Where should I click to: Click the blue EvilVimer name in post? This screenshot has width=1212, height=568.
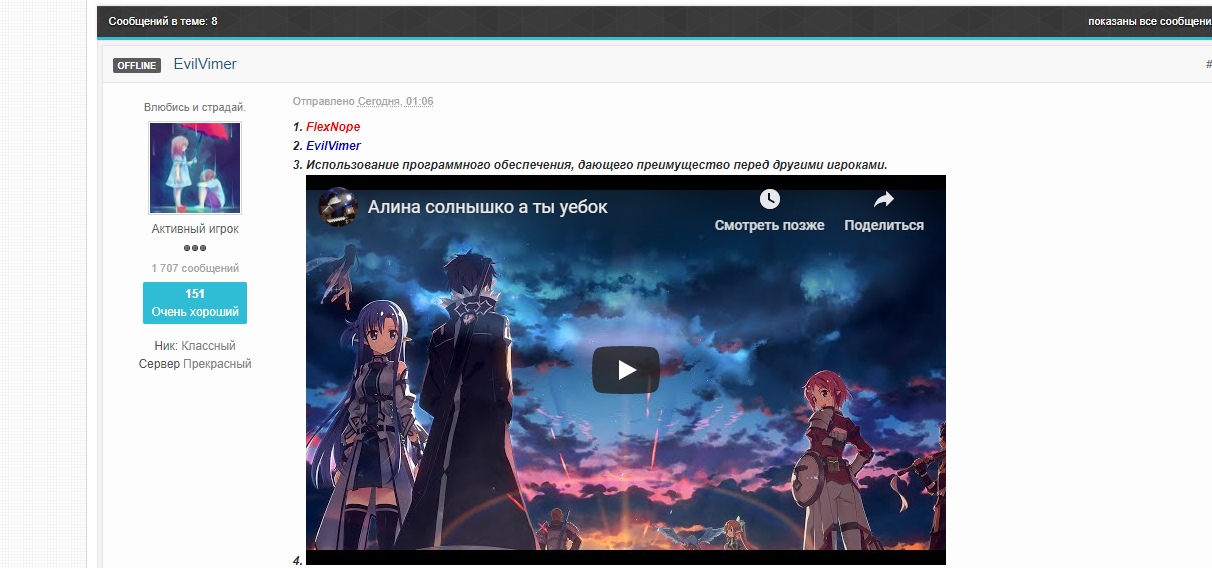333,146
